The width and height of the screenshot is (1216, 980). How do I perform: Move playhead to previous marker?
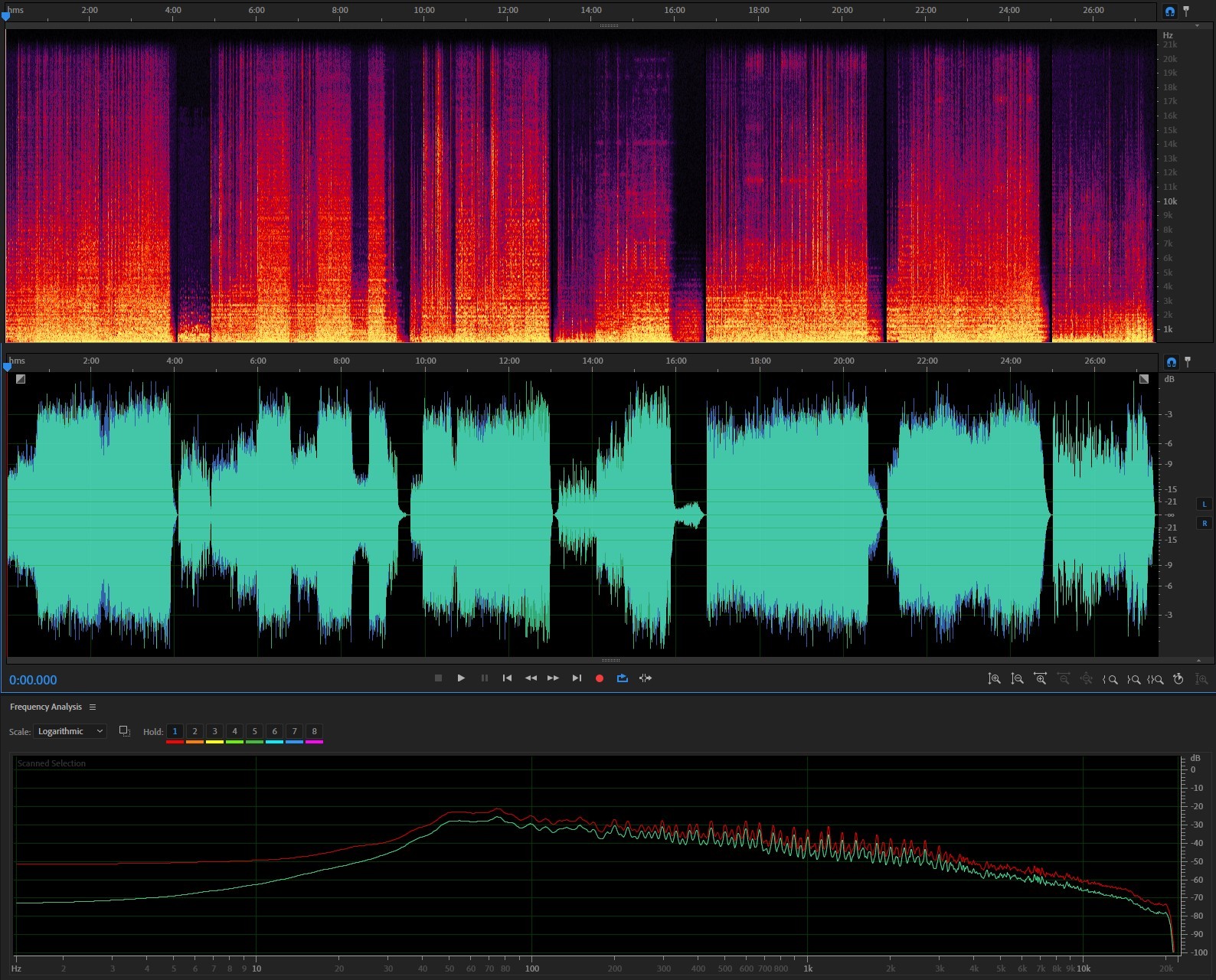(x=507, y=678)
